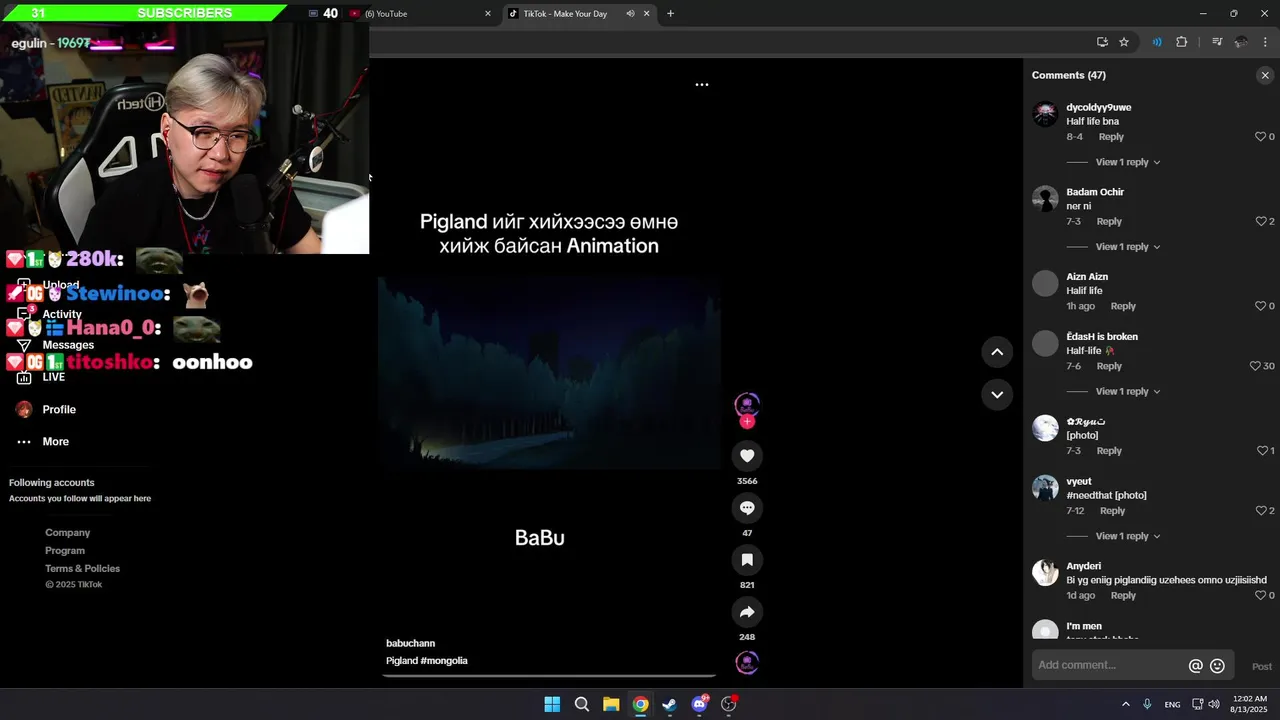Like Aizn Aizn's comment
Image resolution: width=1280 pixels, height=720 pixels.
tap(1260, 306)
